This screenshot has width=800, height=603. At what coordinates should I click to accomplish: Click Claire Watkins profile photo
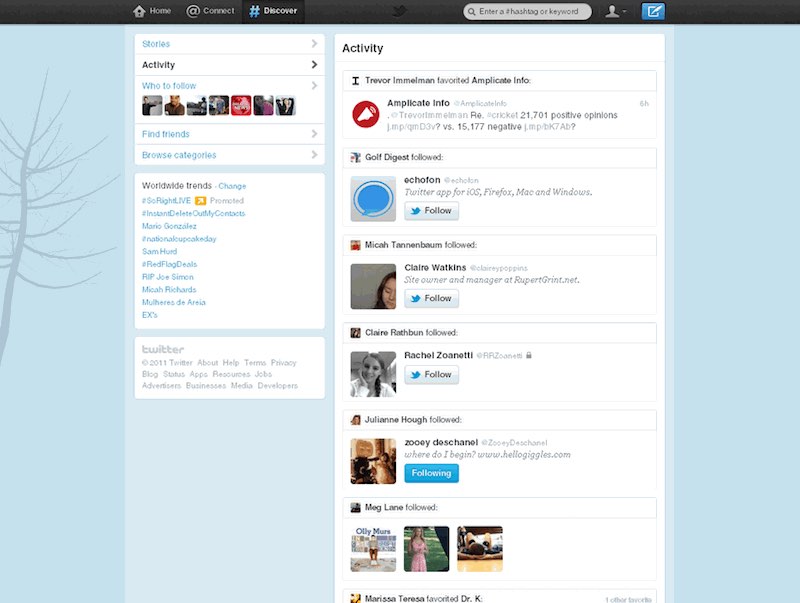[373, 286]
